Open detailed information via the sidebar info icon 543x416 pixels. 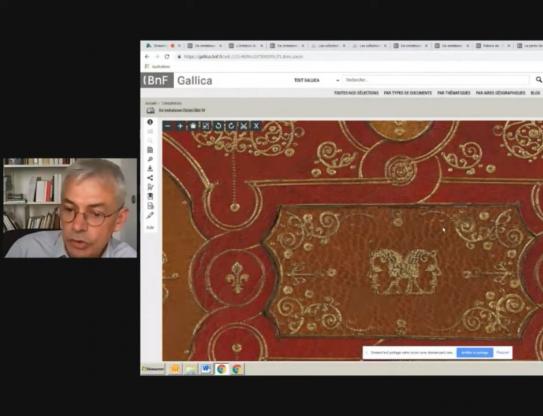[x=150, y=122]
